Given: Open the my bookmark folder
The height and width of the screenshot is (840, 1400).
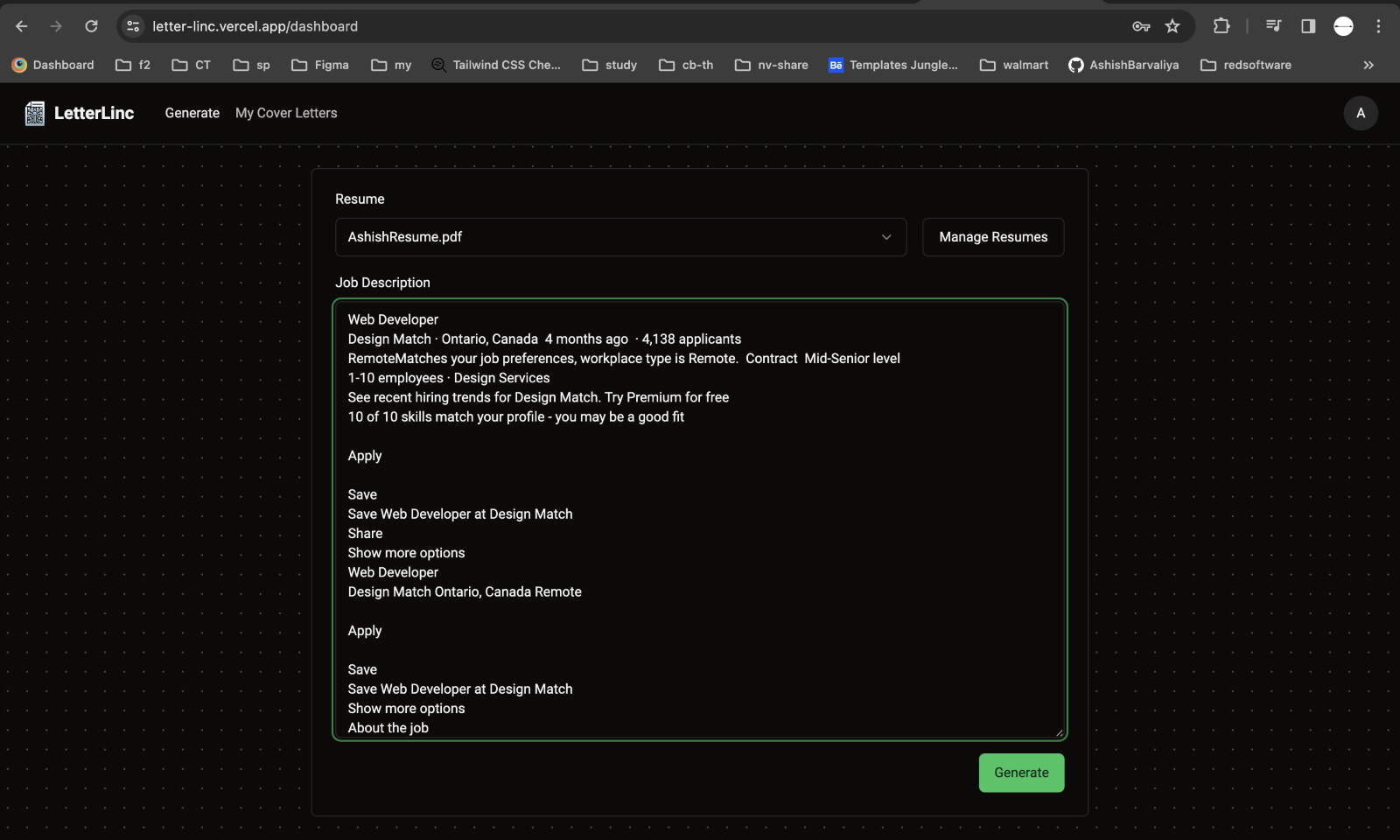Looking at the screenshot, I should point(391,65).
